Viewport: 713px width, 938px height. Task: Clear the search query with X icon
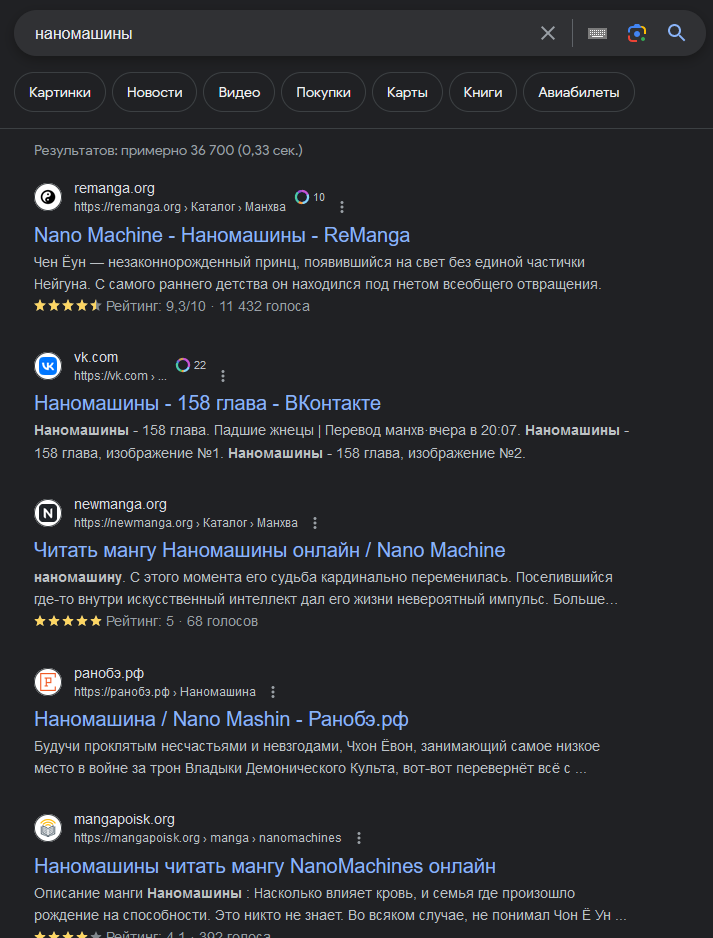coord(548,34)
